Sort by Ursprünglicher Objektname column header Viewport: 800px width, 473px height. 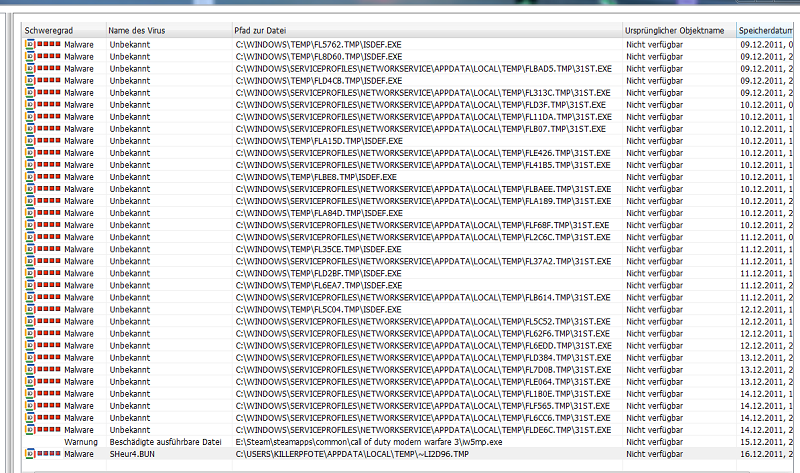pyautogui.click(x=679, y=31)
